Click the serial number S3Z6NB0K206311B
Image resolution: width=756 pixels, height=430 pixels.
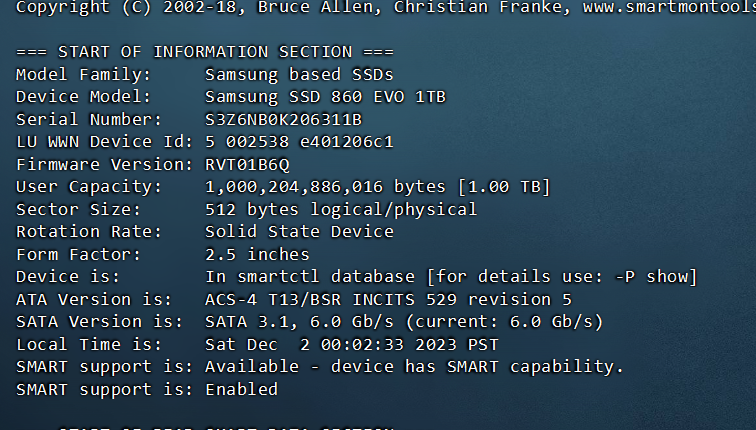(x=283, y=120)
